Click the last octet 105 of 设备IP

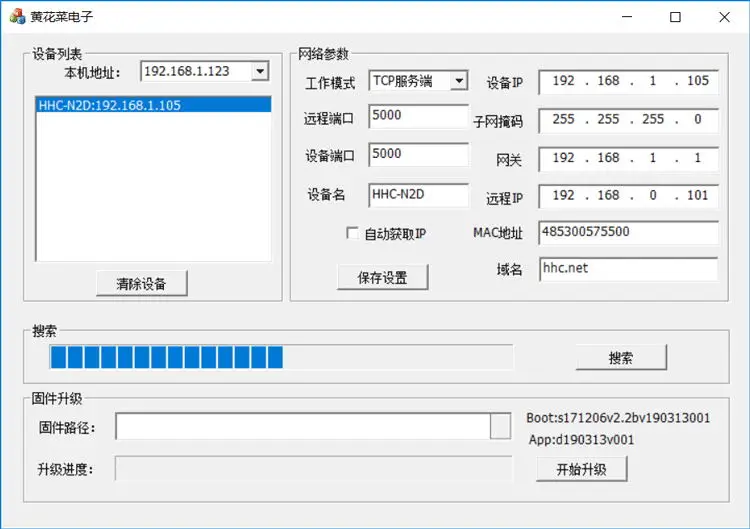point(698,81)
